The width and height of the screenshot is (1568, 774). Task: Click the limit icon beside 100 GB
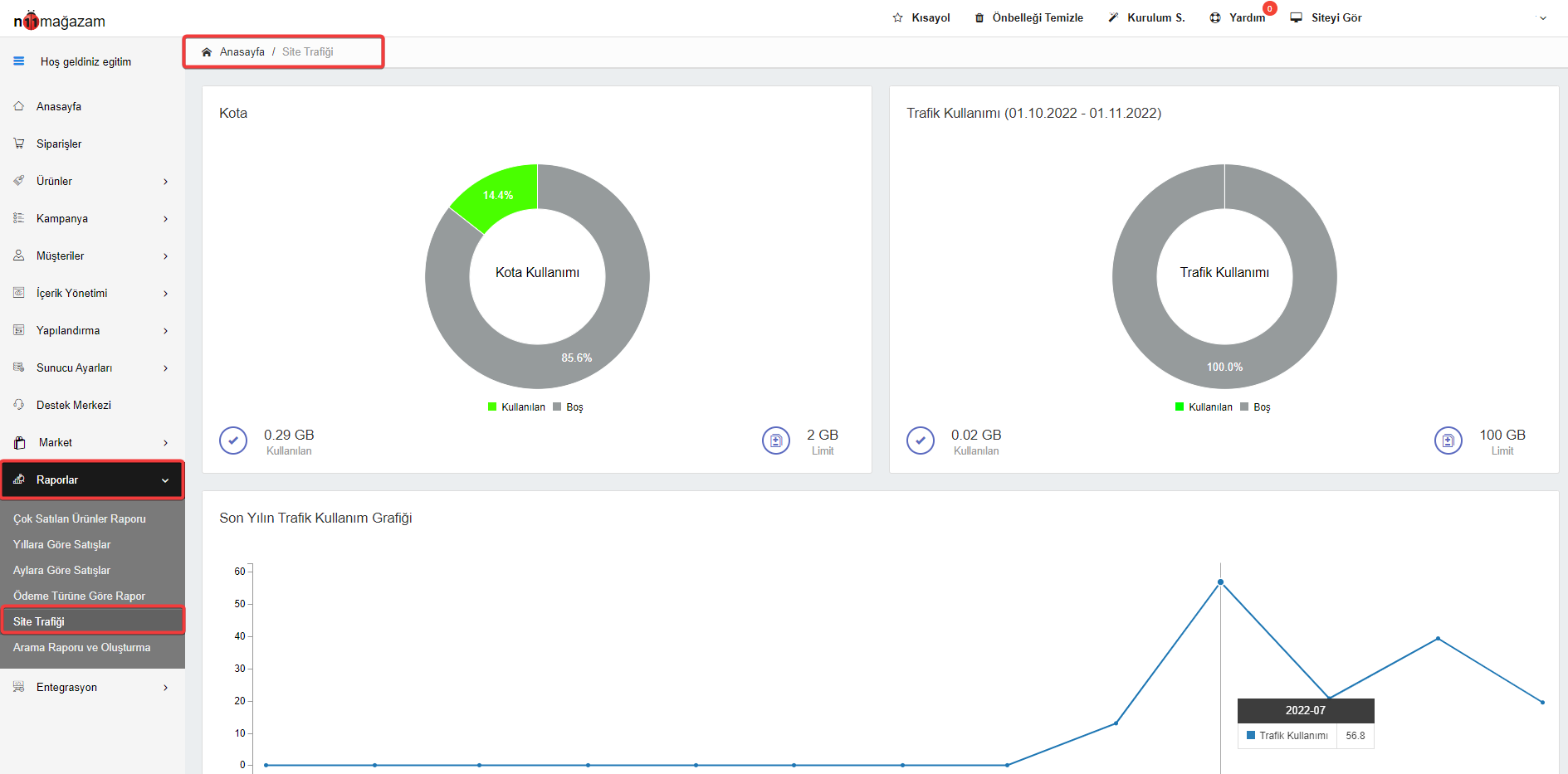(1448, 441)
